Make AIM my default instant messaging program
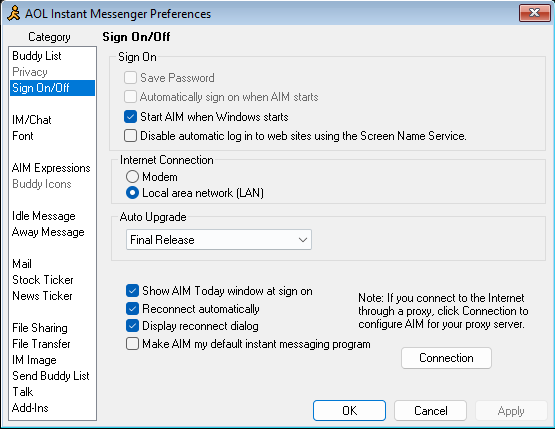555x429 pixels. tap(132, 344)
